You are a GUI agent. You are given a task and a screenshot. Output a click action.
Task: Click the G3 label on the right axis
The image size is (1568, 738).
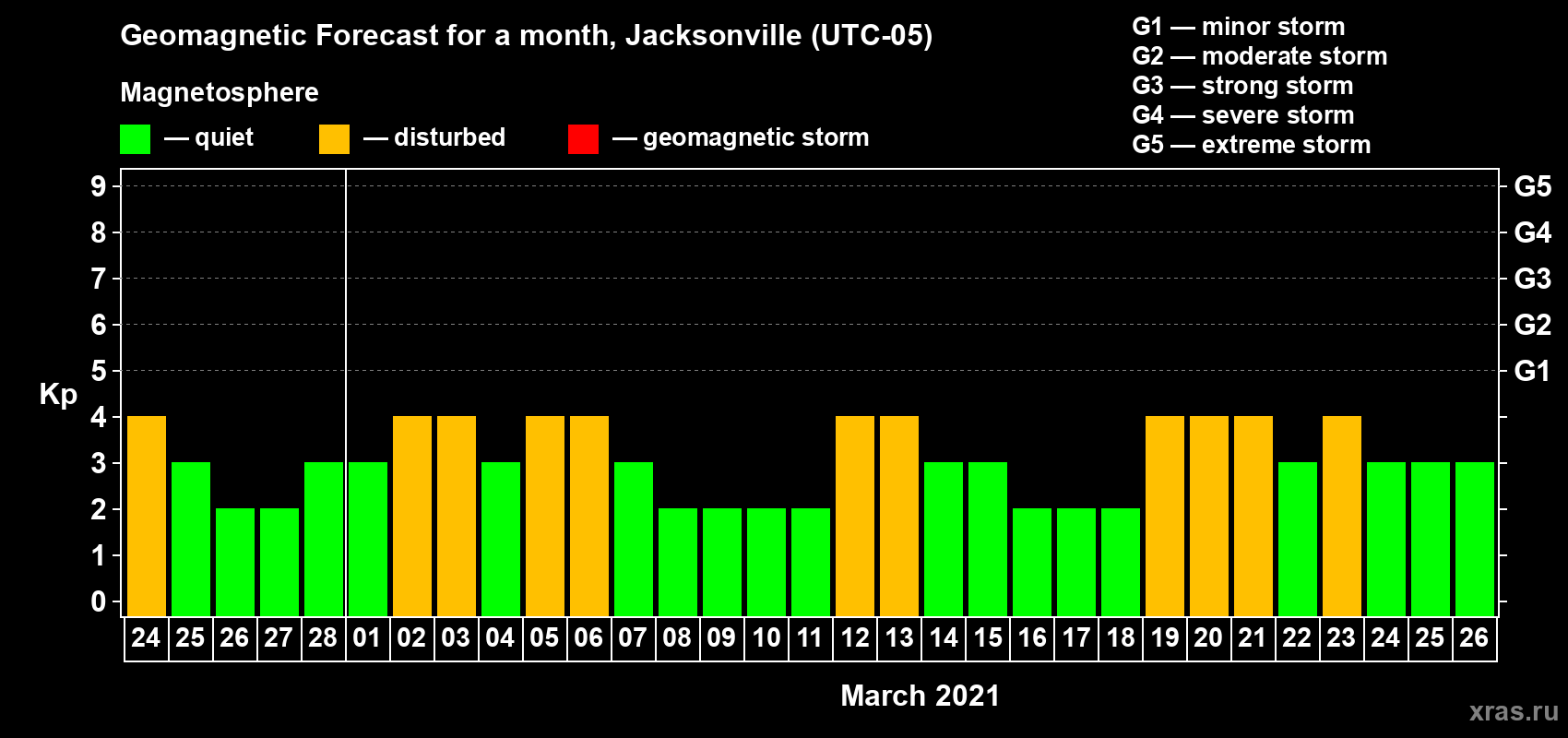1533,279
